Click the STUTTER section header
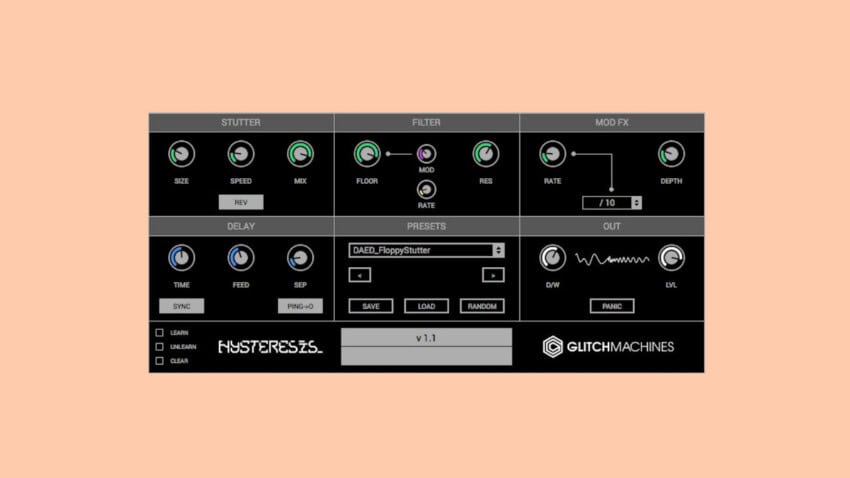Screen dimensions: 850x478 (241, 122)
